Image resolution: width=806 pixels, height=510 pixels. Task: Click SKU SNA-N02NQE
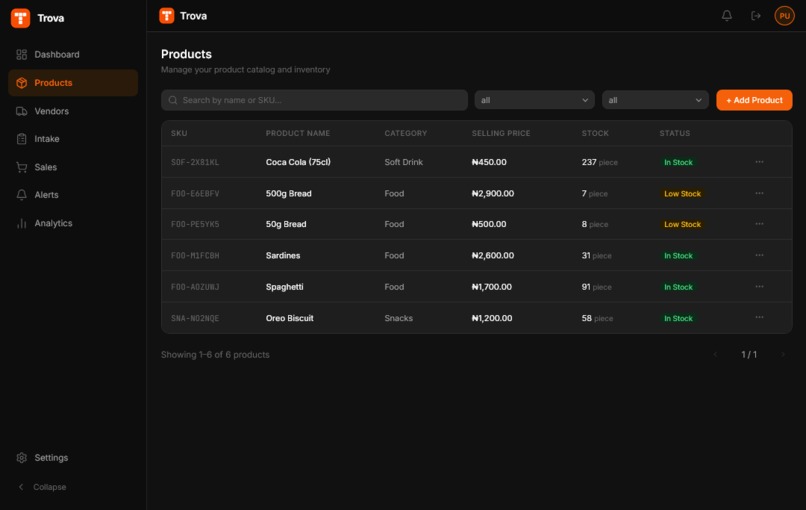click(195, 318)
